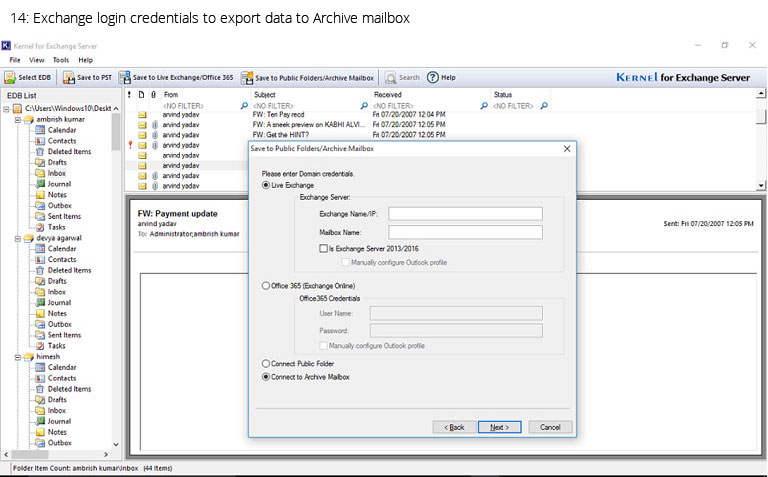Viewport: 768px width, 477px height.
Task: Select Office 365 (Exchange Online) radio button
Action: point(266,286)
